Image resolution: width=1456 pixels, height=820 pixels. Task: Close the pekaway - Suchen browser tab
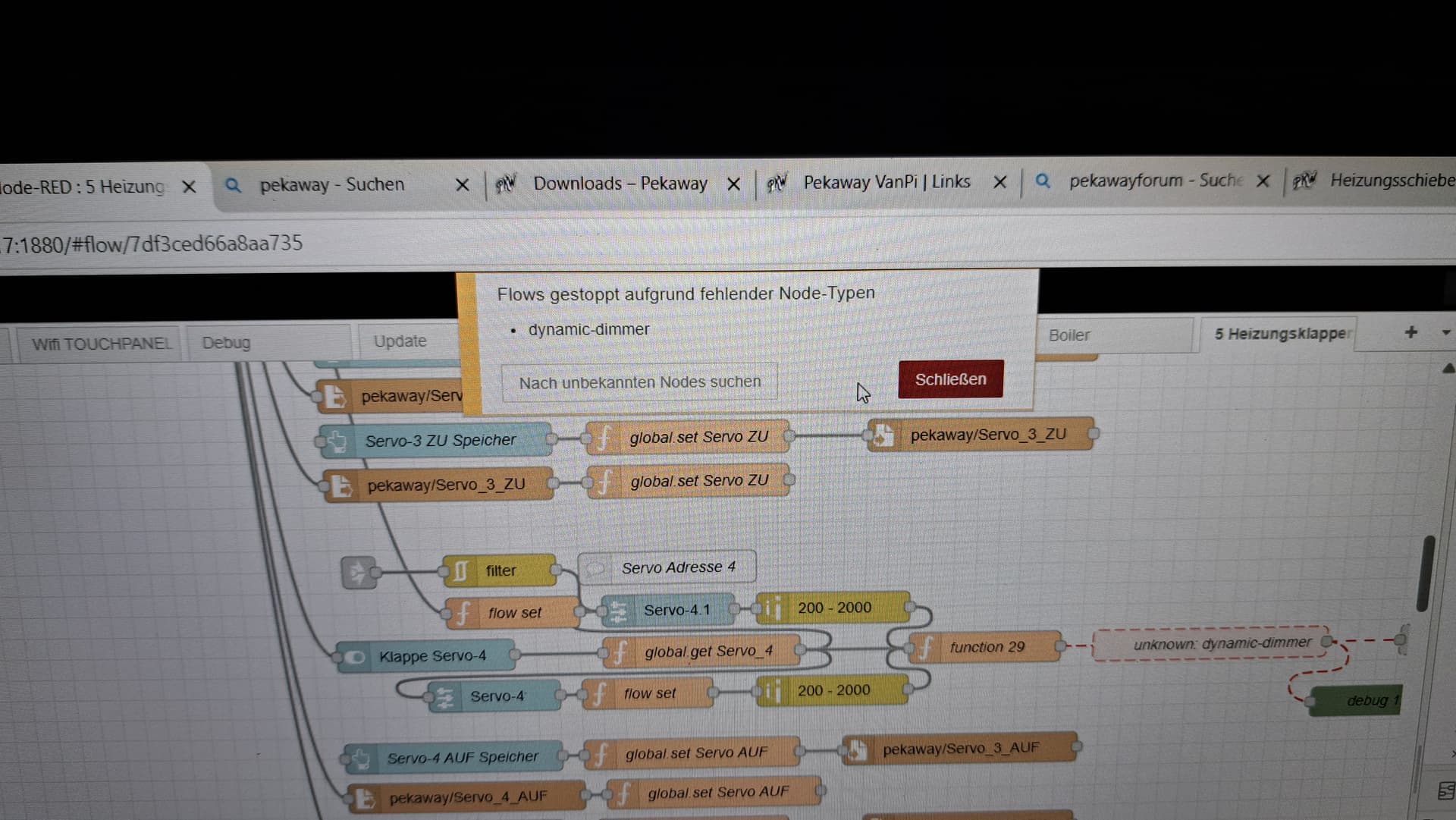(x=462, y=184)
